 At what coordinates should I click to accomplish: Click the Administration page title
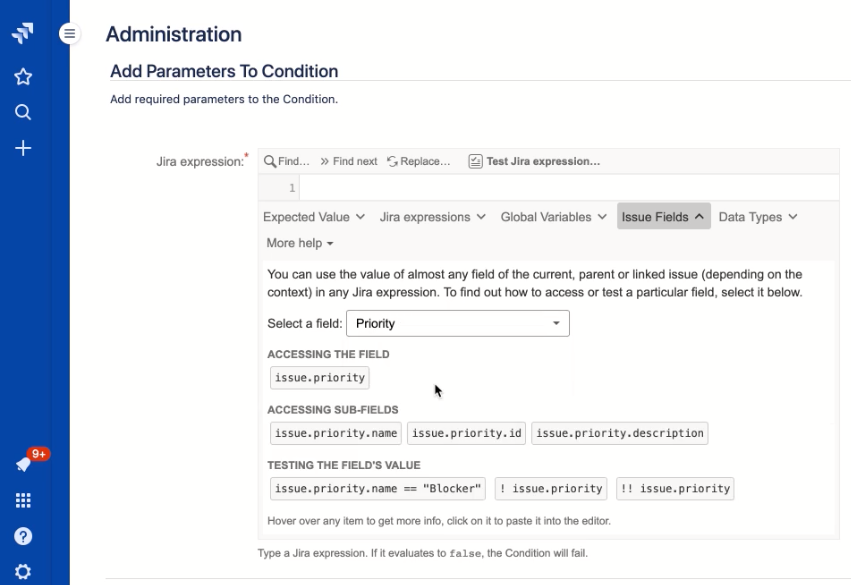tap(174, 34)
